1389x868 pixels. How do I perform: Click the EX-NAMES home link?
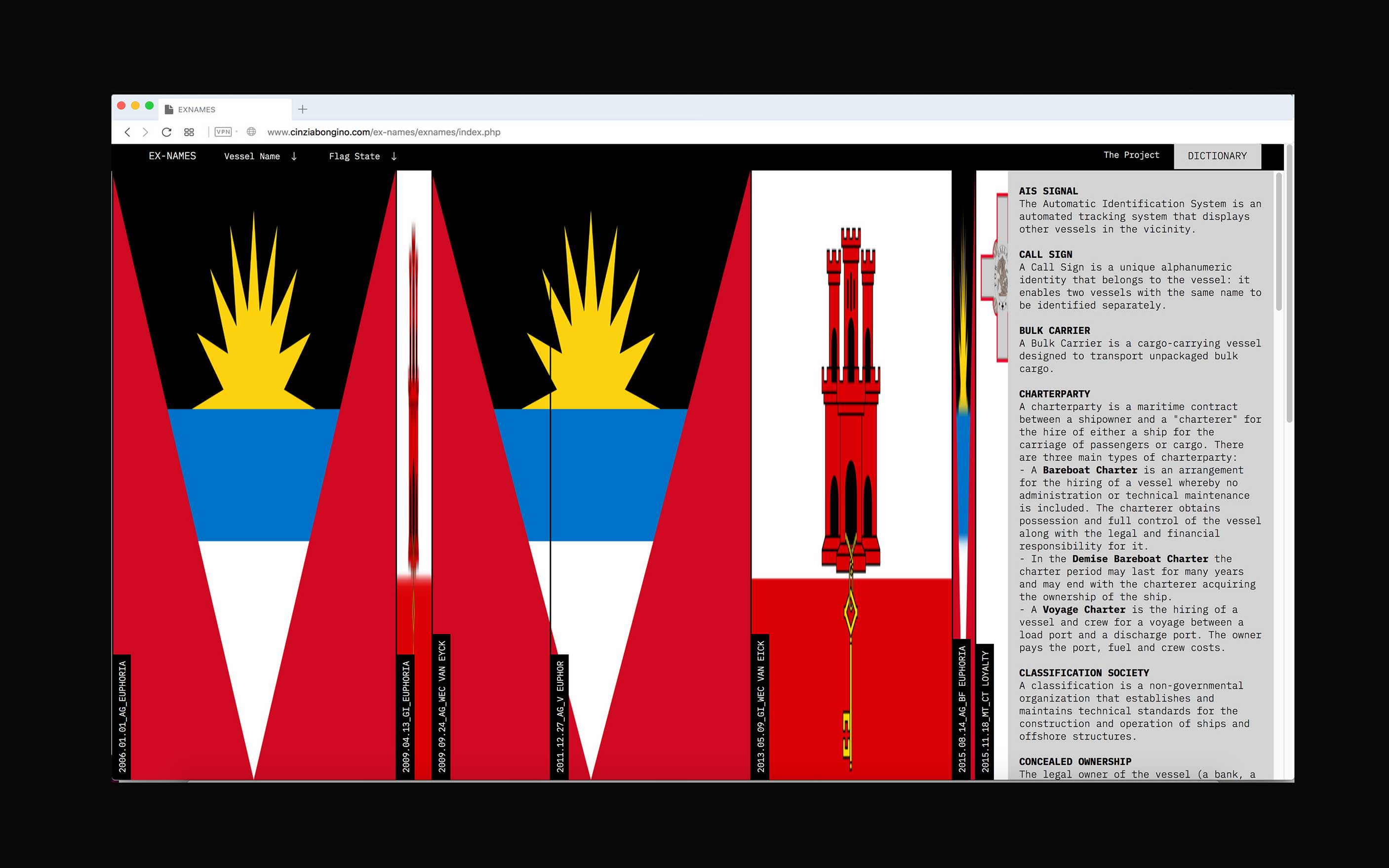tap(172, 156)
